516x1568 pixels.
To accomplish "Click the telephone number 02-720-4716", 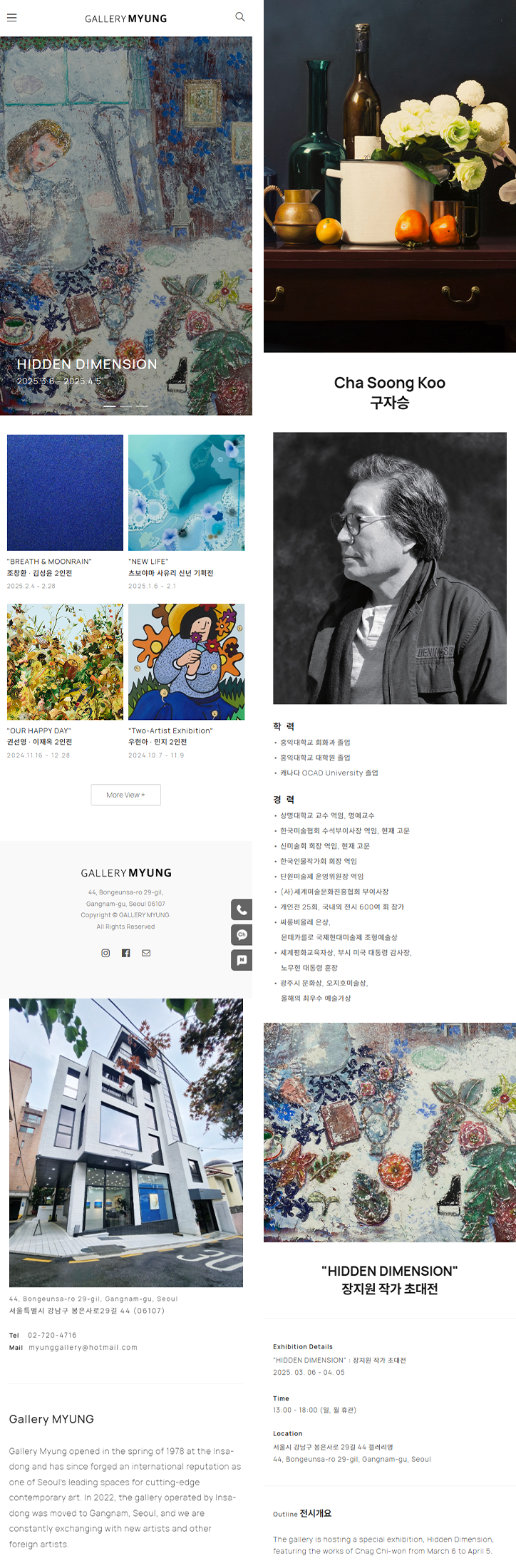I will pyautogui.click(x=52, y=1335).
